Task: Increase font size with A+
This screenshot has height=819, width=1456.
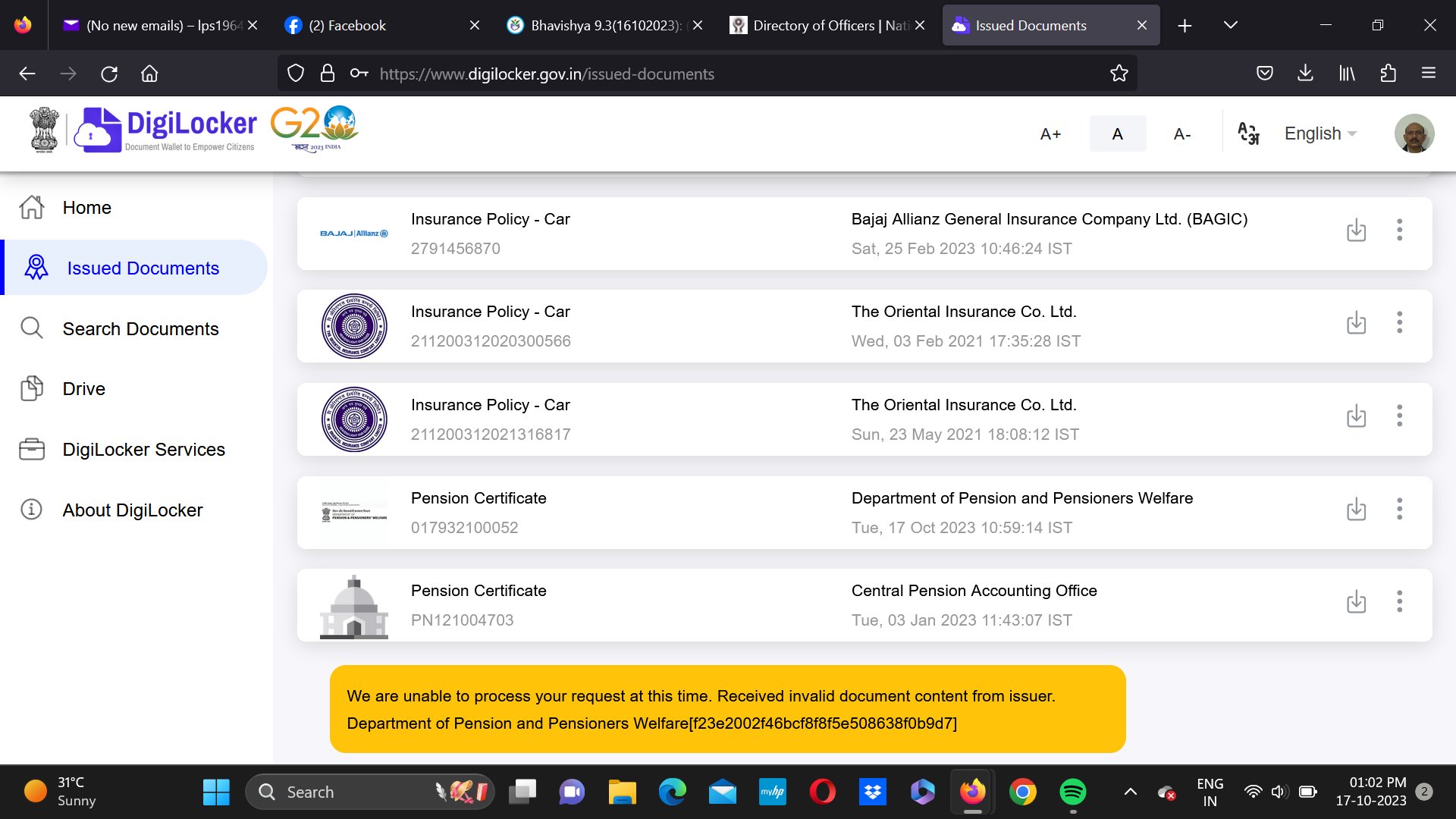Action: (1050, 134)
